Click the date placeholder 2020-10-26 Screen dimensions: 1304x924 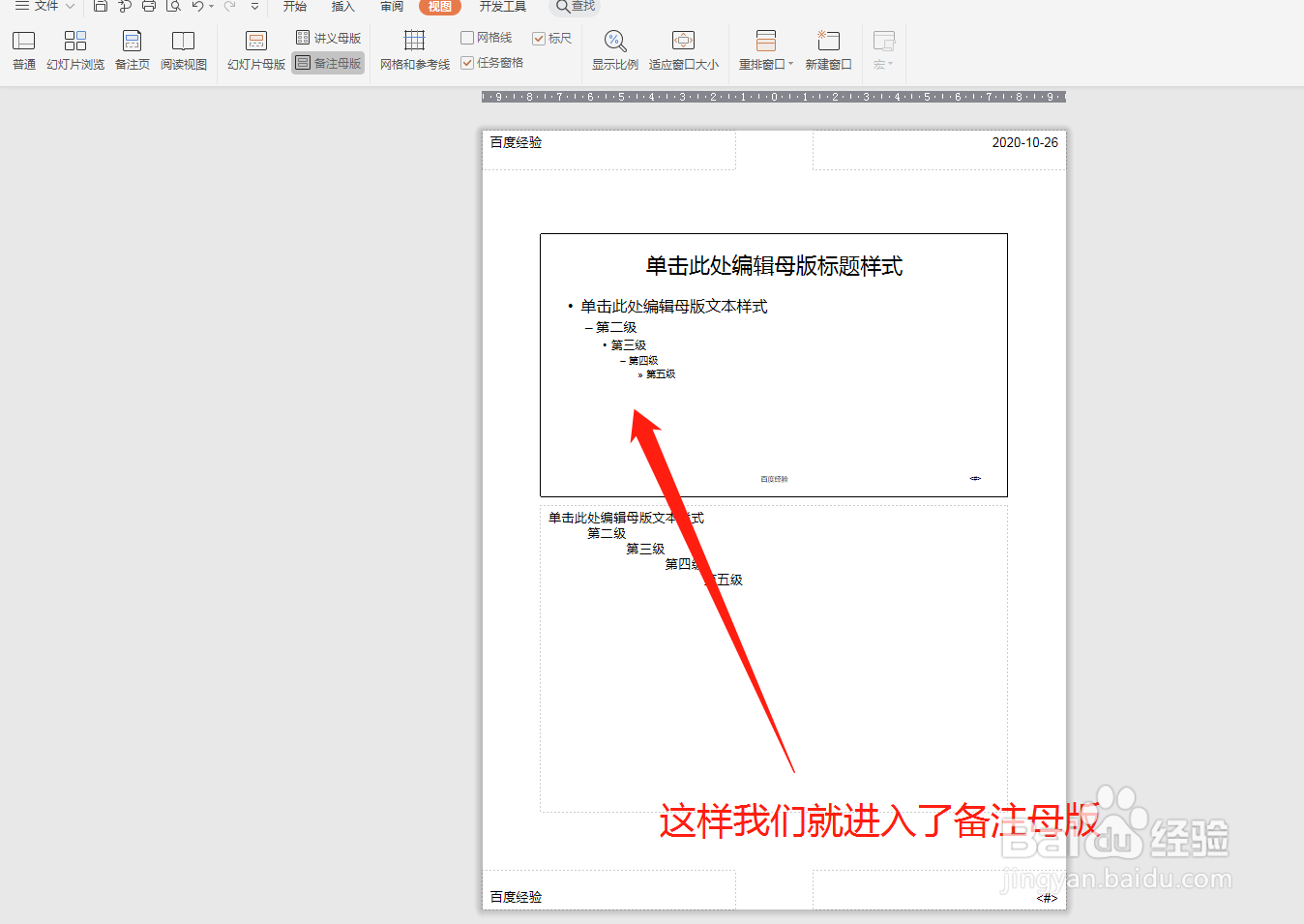point(1024,142)
